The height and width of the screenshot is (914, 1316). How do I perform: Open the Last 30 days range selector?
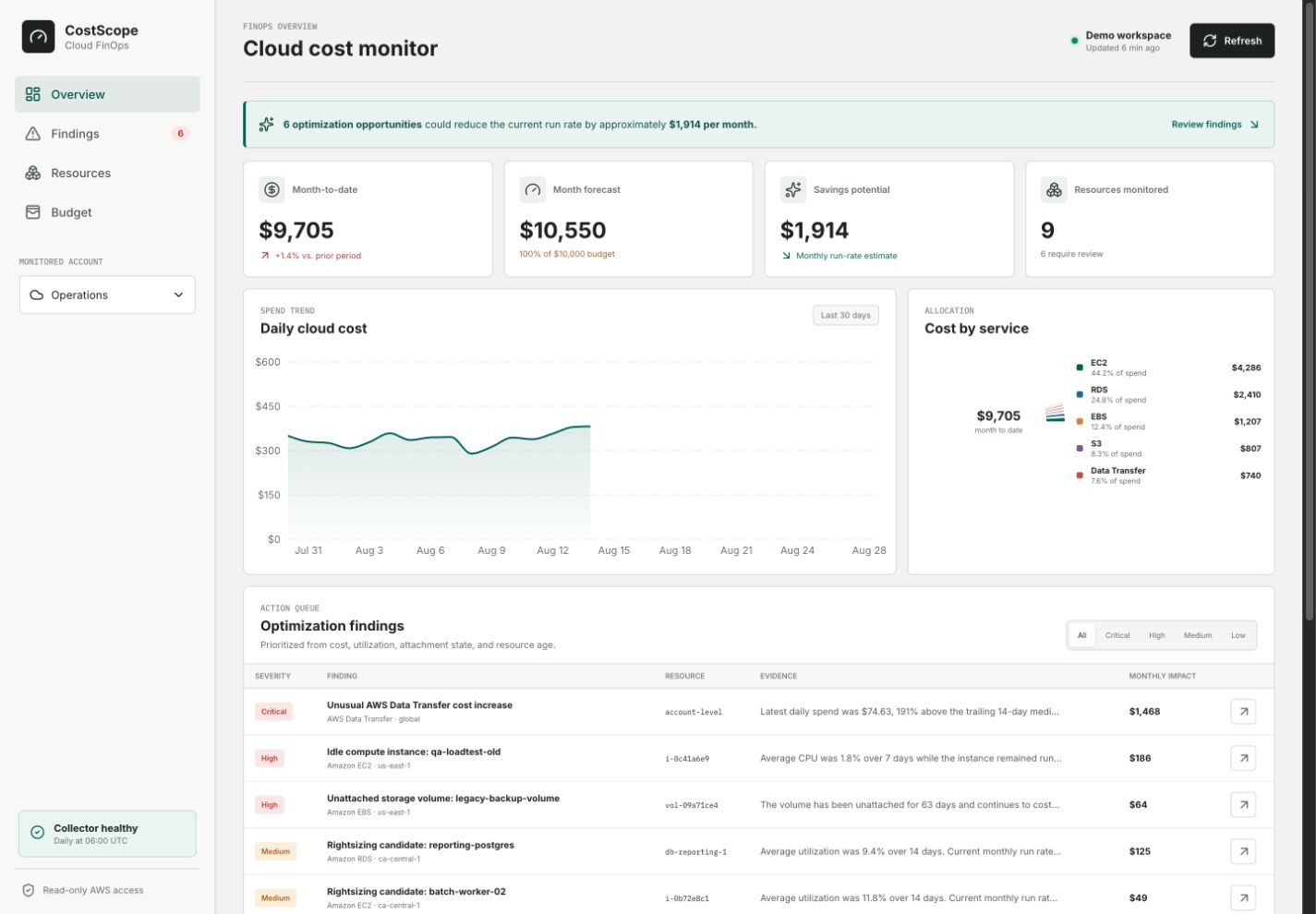[x=846, y=315]
